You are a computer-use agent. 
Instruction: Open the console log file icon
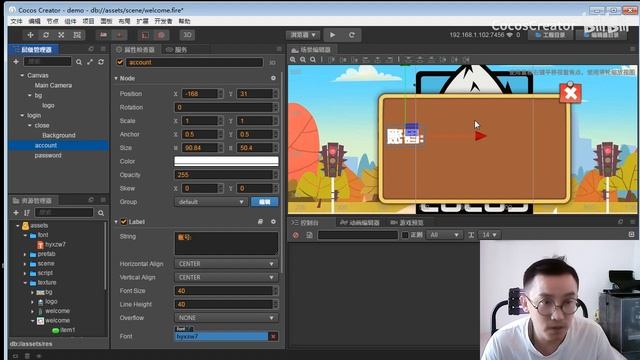(x=309, y=235)
